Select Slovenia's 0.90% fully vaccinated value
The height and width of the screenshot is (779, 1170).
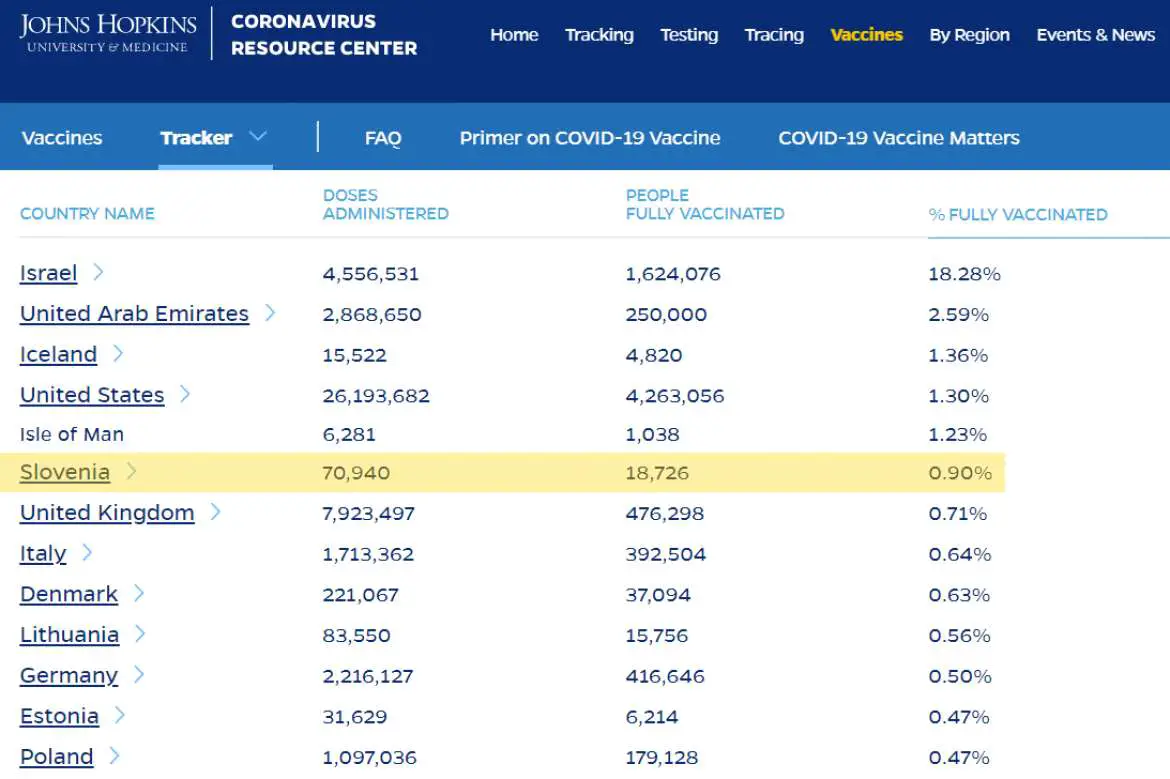pos(960,473)
